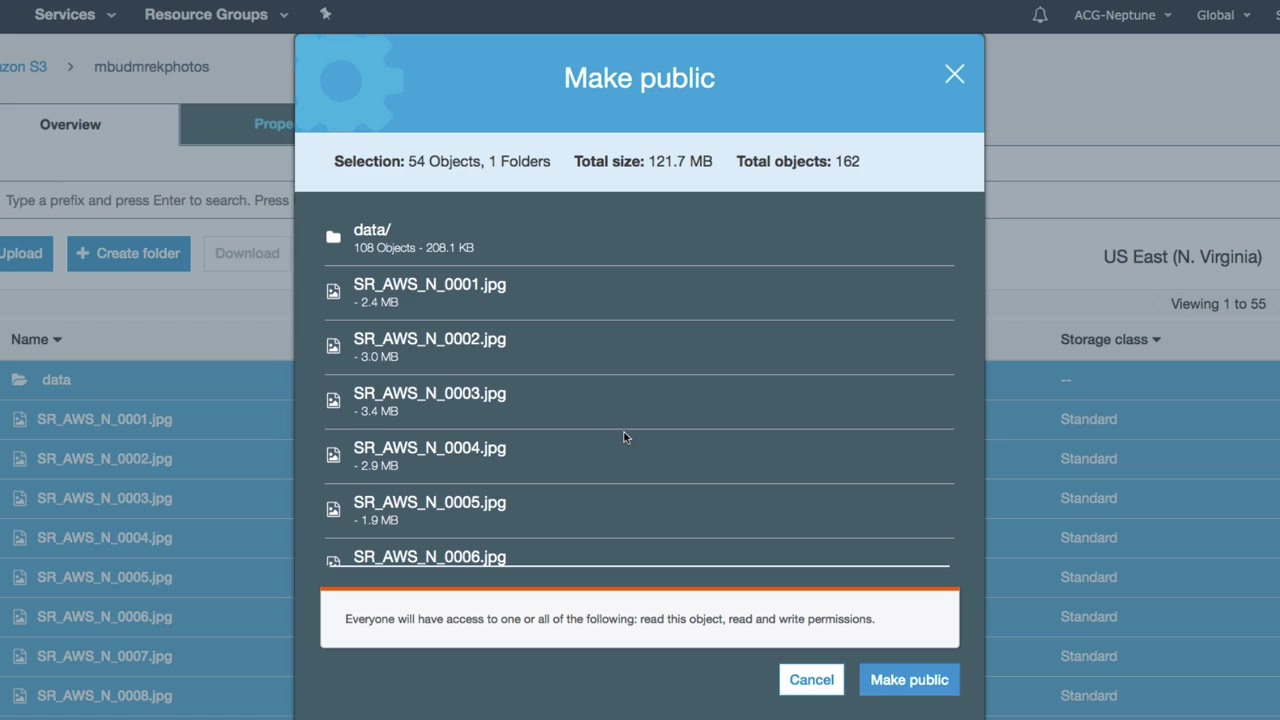This screenshot has width=1280, height=720.
Task: Open SR_AWS_N_0007.jpg in the bucket list
Action: pyautogui.click(x=105, y=657)
